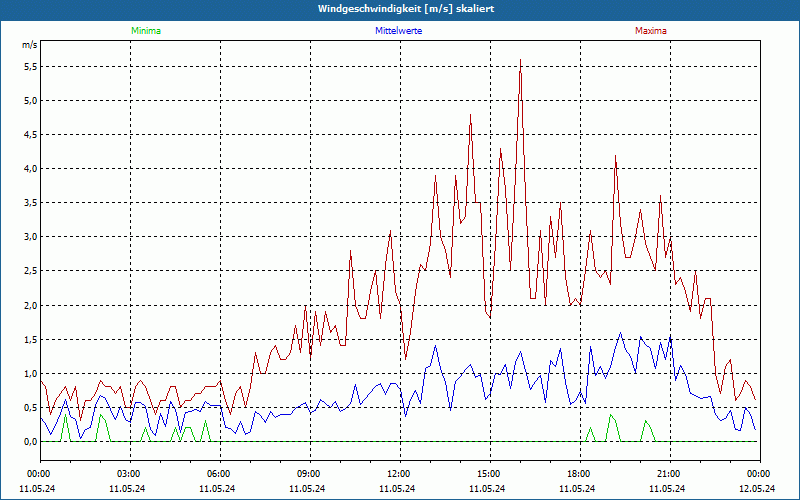Screen dimensions: 800x500
Task: Click the 03:00 time axis label
Action: pyautogui.click(x=131, y=474)
